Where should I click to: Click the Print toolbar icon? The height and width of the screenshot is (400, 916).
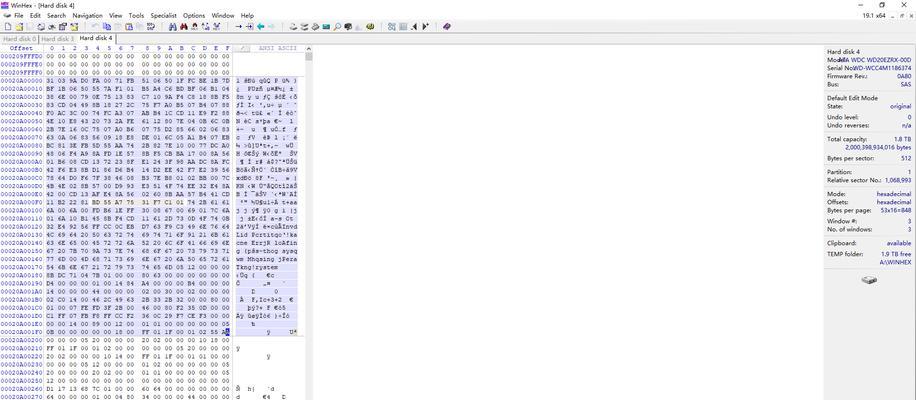(41, 26)
